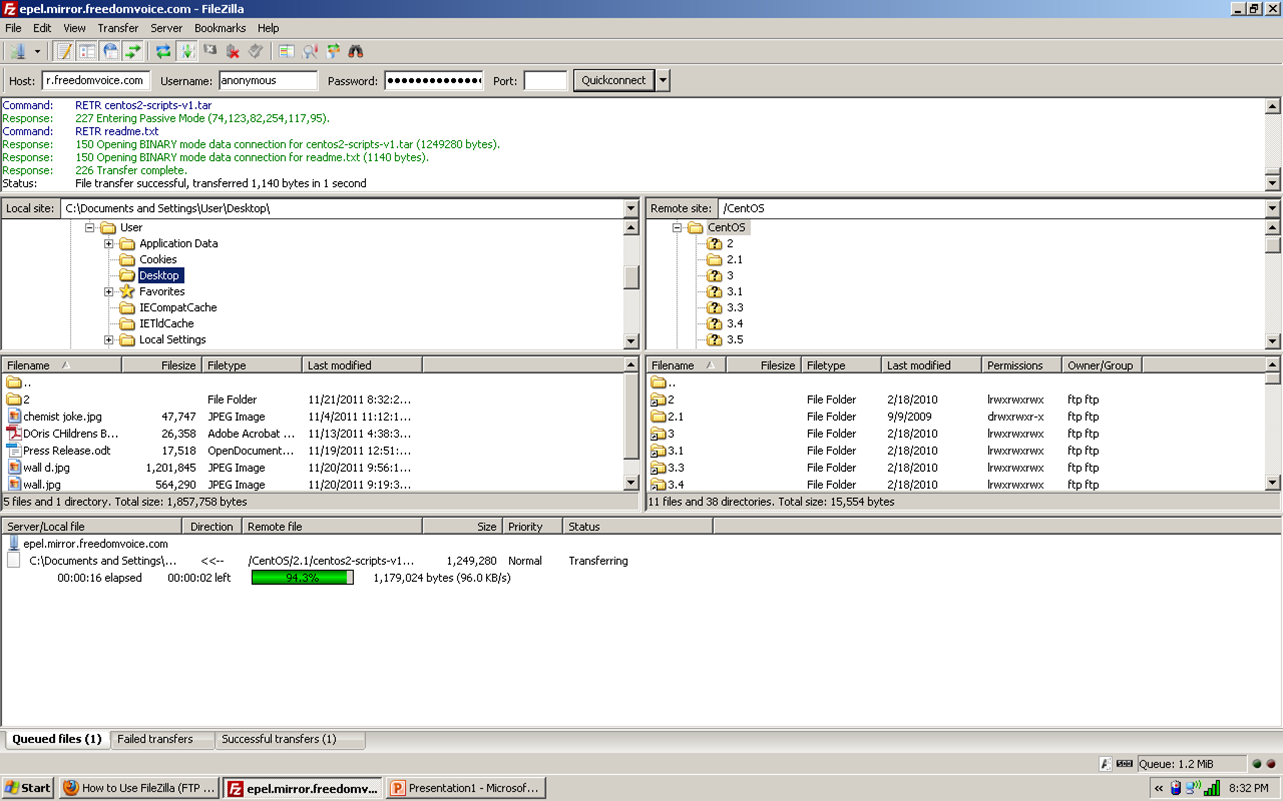Open Local site path dropdown
The width and height of the screenshot is (1283, 801).
[631, 208]
